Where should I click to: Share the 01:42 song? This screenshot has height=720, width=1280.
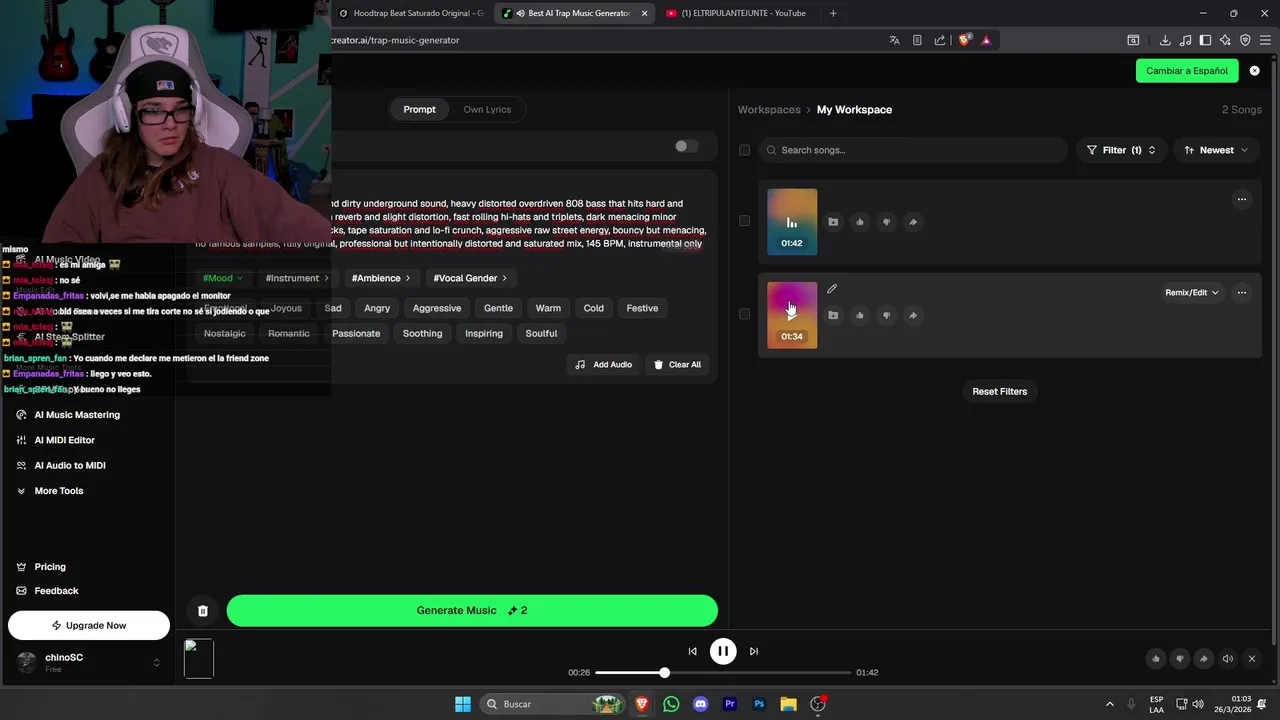pyautogui.click(x=913, y=222)
